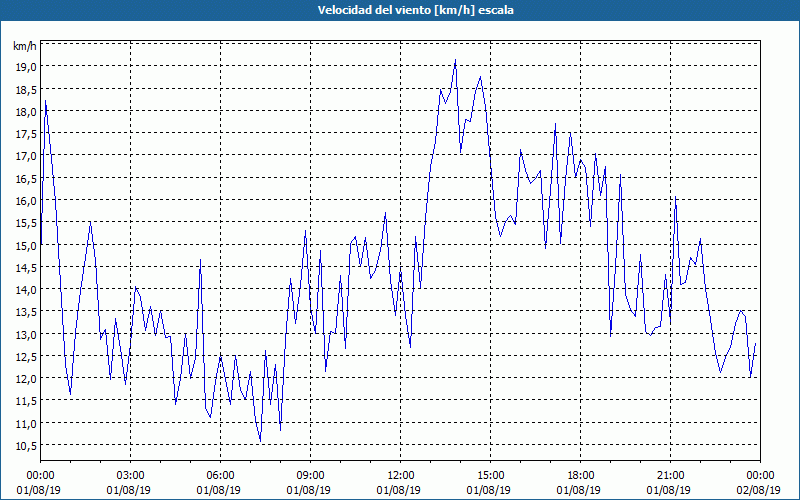Click the '14,5' y-axis label
Image resolution: width=800 pixels, height=500 pixels.
27,268
